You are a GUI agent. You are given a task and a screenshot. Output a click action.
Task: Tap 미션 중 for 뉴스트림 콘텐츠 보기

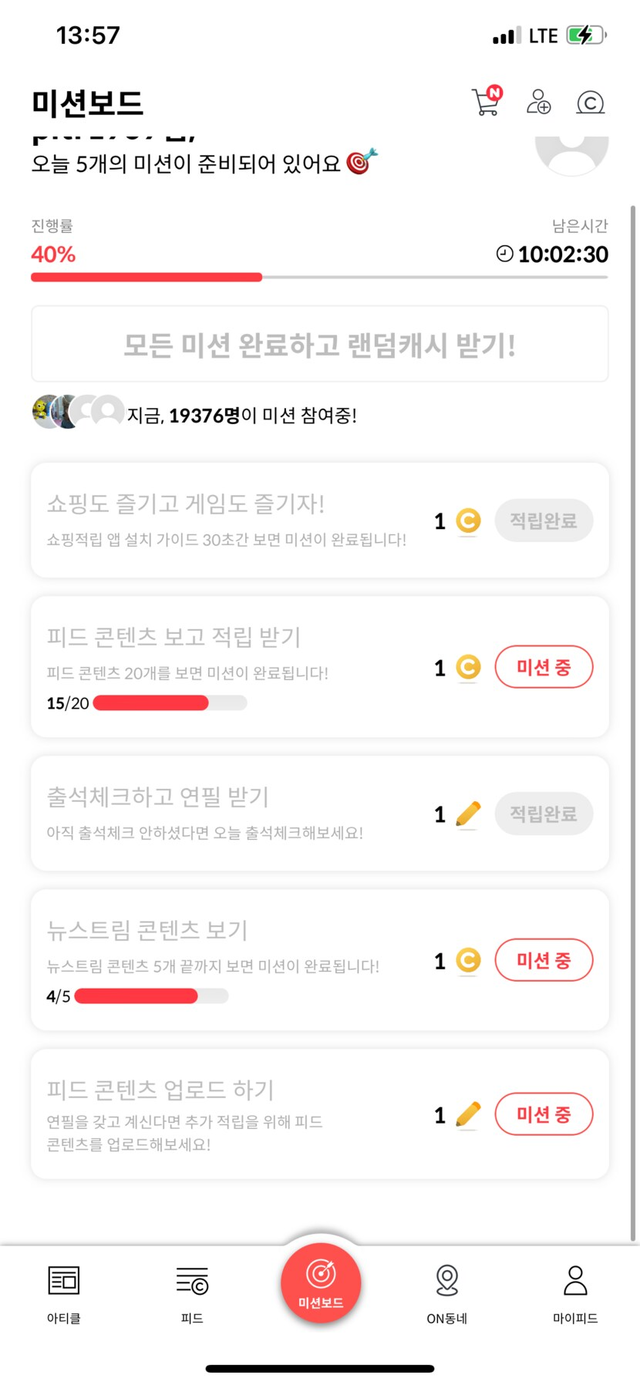(x=544, y=961)
